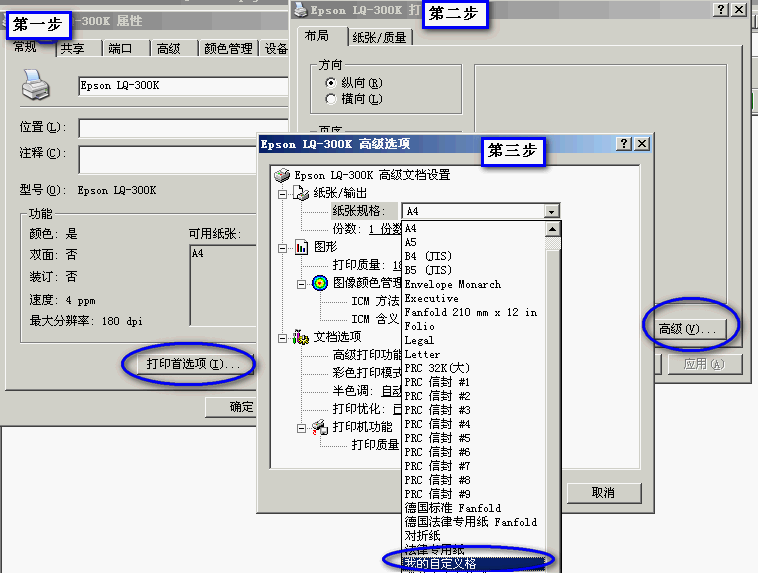Click the 文档选项 document options icon
This screenshot has width=758, height=573.
click(301, 337)
